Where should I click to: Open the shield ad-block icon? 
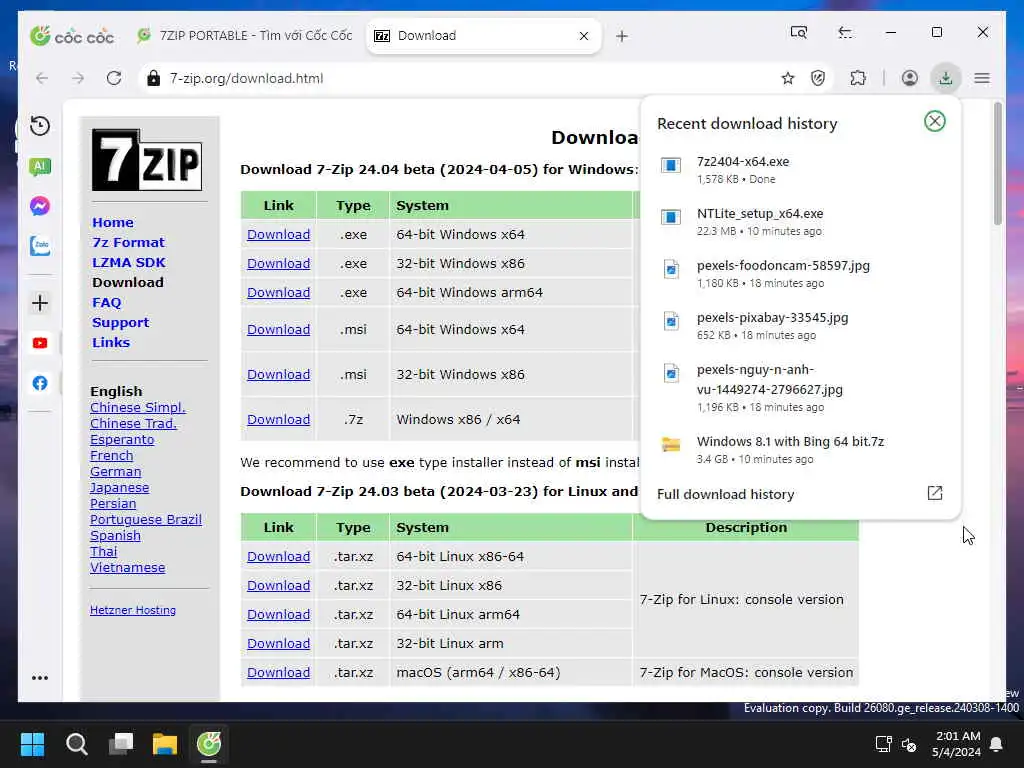(818, 78)
